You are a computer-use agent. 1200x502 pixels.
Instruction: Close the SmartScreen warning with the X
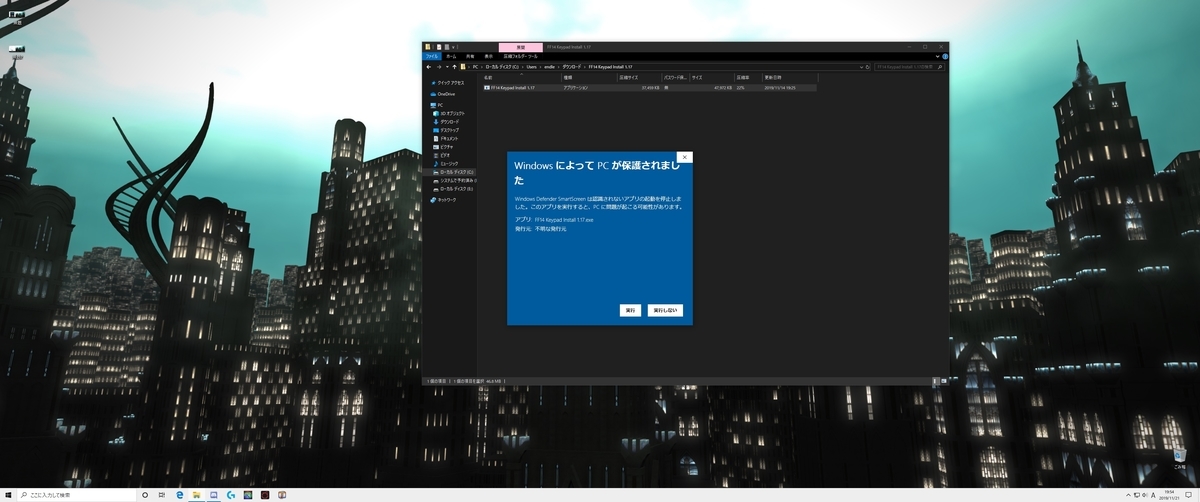684,157
